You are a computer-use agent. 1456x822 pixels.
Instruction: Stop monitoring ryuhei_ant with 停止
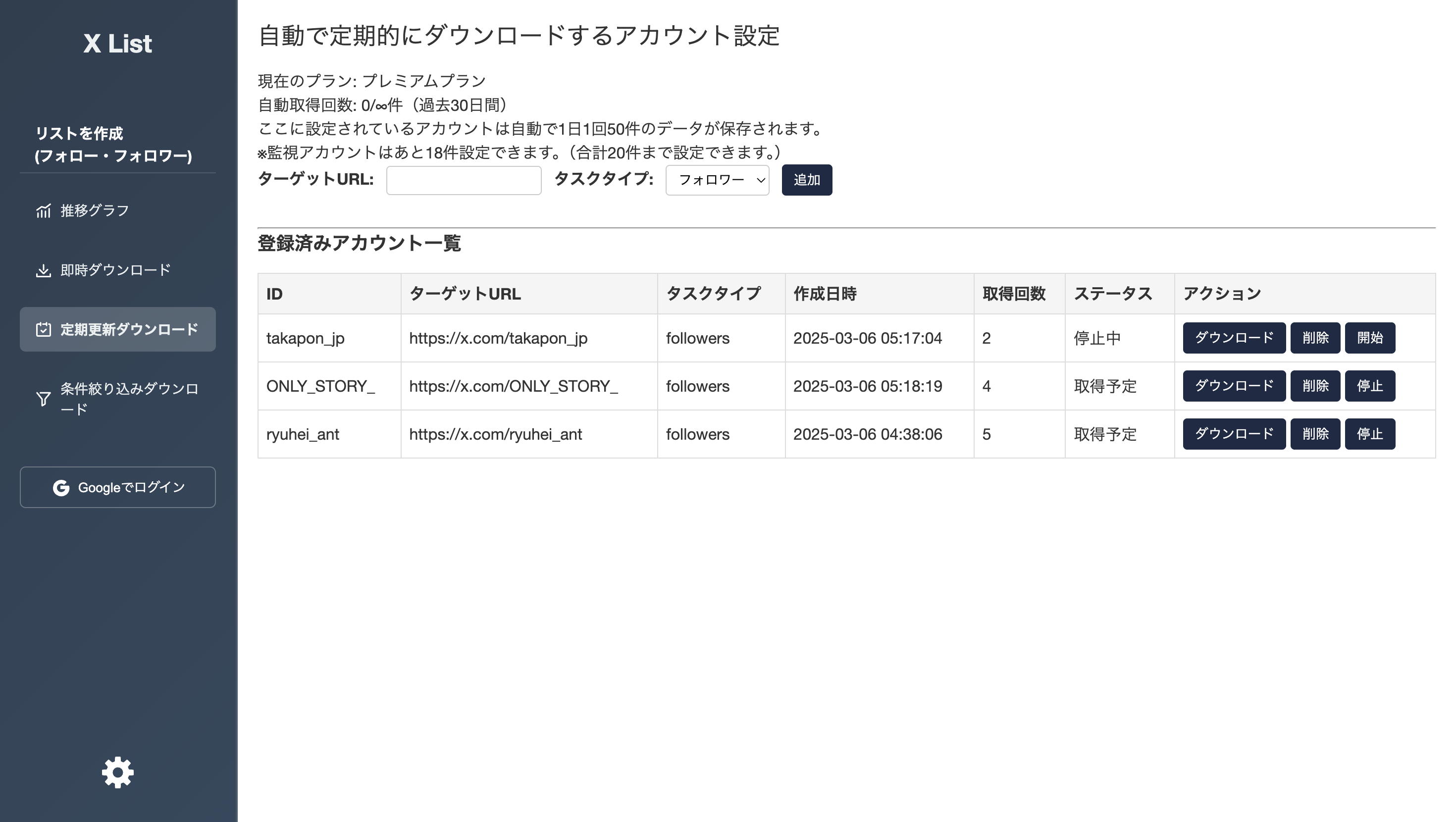click(1370, 434)
